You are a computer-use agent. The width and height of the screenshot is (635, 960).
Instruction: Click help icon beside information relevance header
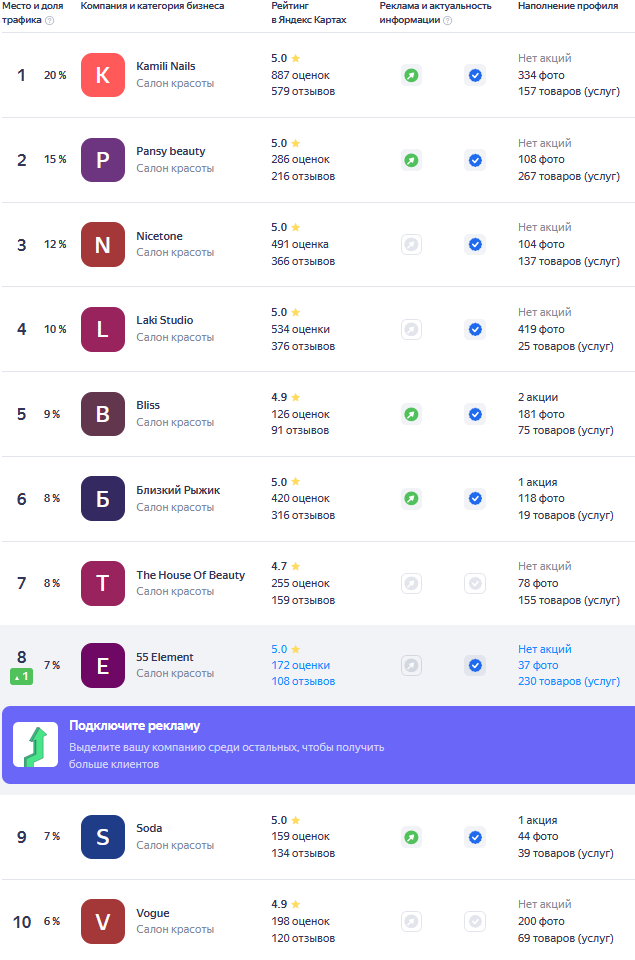point(448,20)
